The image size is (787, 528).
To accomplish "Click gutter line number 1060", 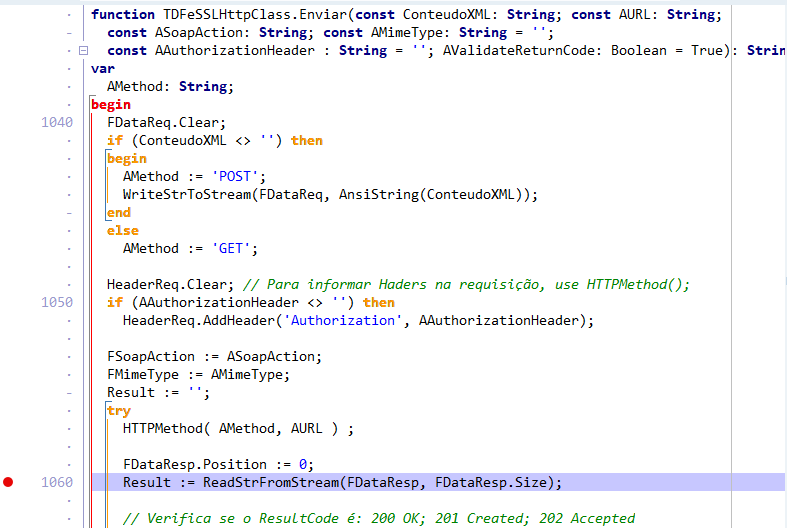I will (x=57, y=482).
